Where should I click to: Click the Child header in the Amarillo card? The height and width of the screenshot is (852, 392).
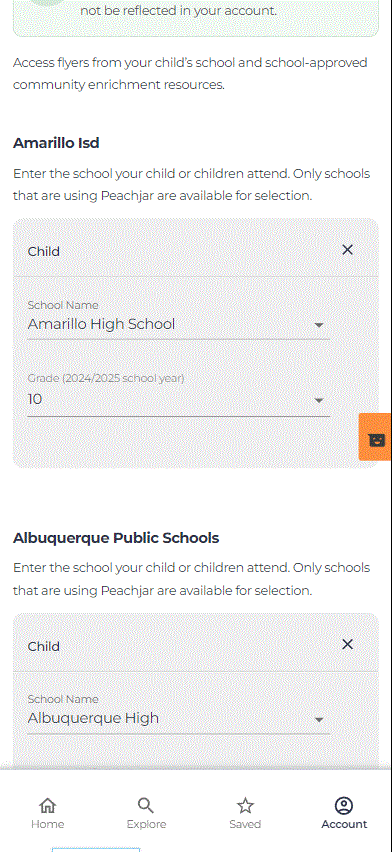tap(43, 251)
